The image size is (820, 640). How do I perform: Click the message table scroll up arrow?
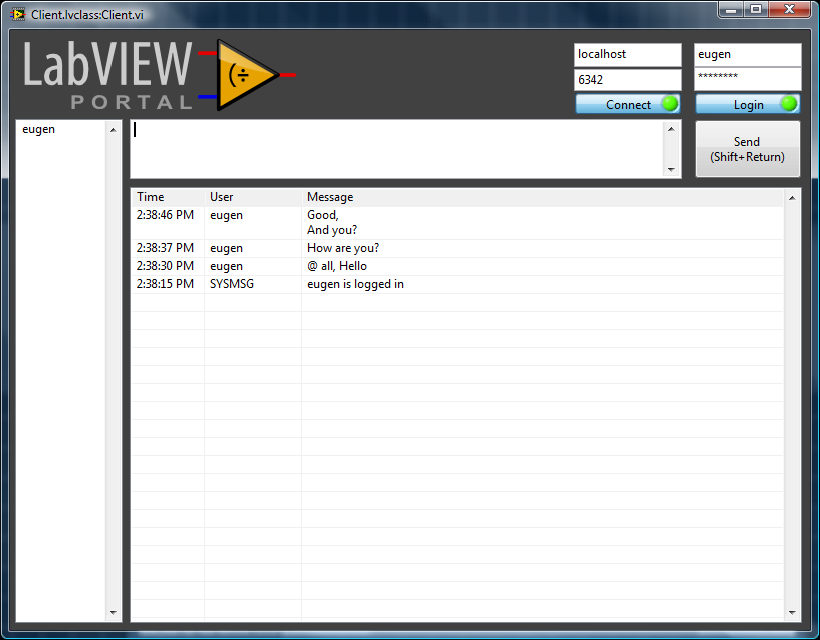pyautogui.click(x=792, y=198)
